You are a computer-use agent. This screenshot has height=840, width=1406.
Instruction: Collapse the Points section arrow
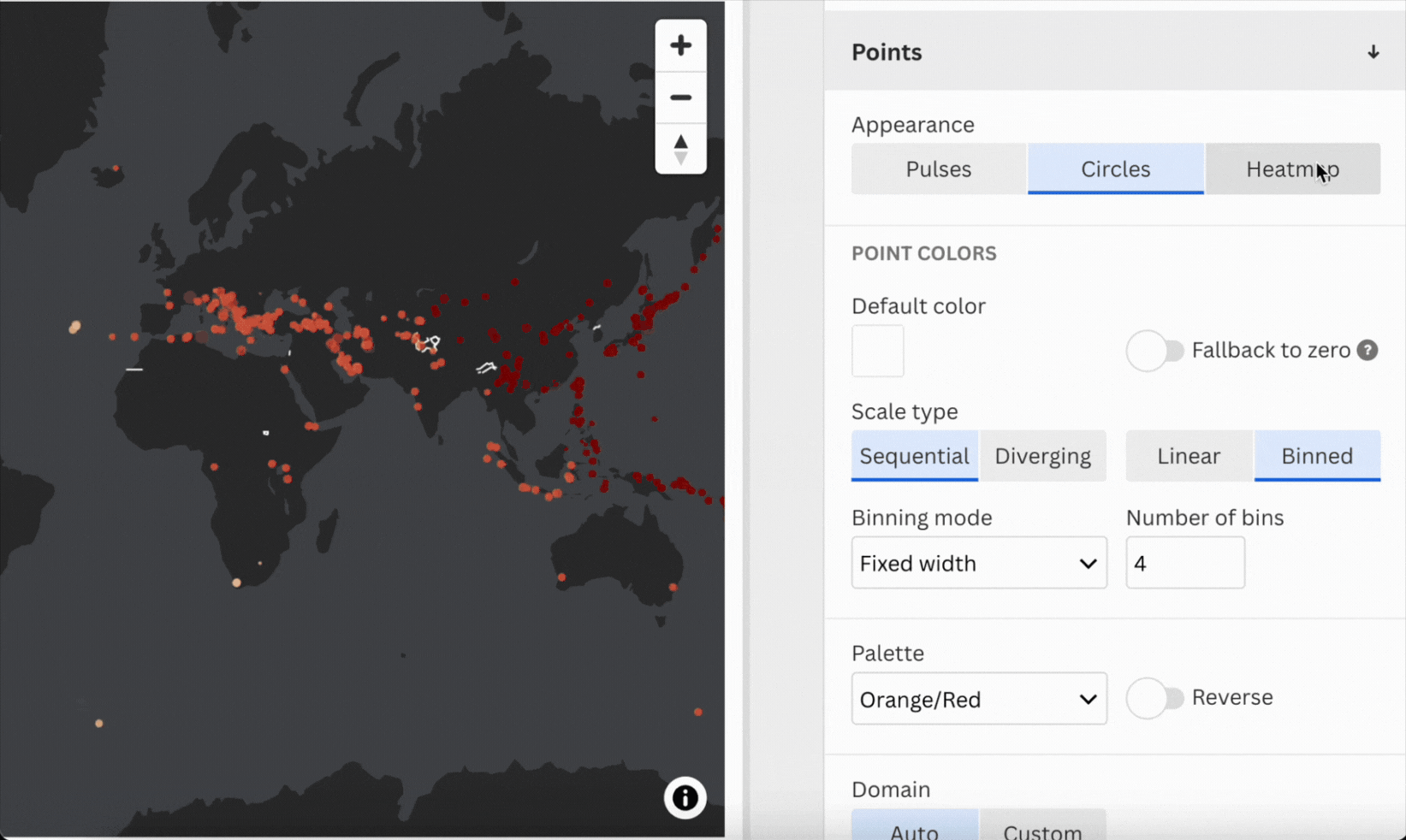pyautogui.click(x=1373, y=52)
